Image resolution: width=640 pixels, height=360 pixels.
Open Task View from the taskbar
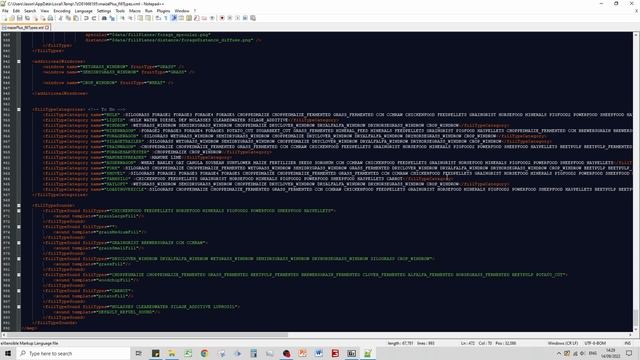(139, 353)
